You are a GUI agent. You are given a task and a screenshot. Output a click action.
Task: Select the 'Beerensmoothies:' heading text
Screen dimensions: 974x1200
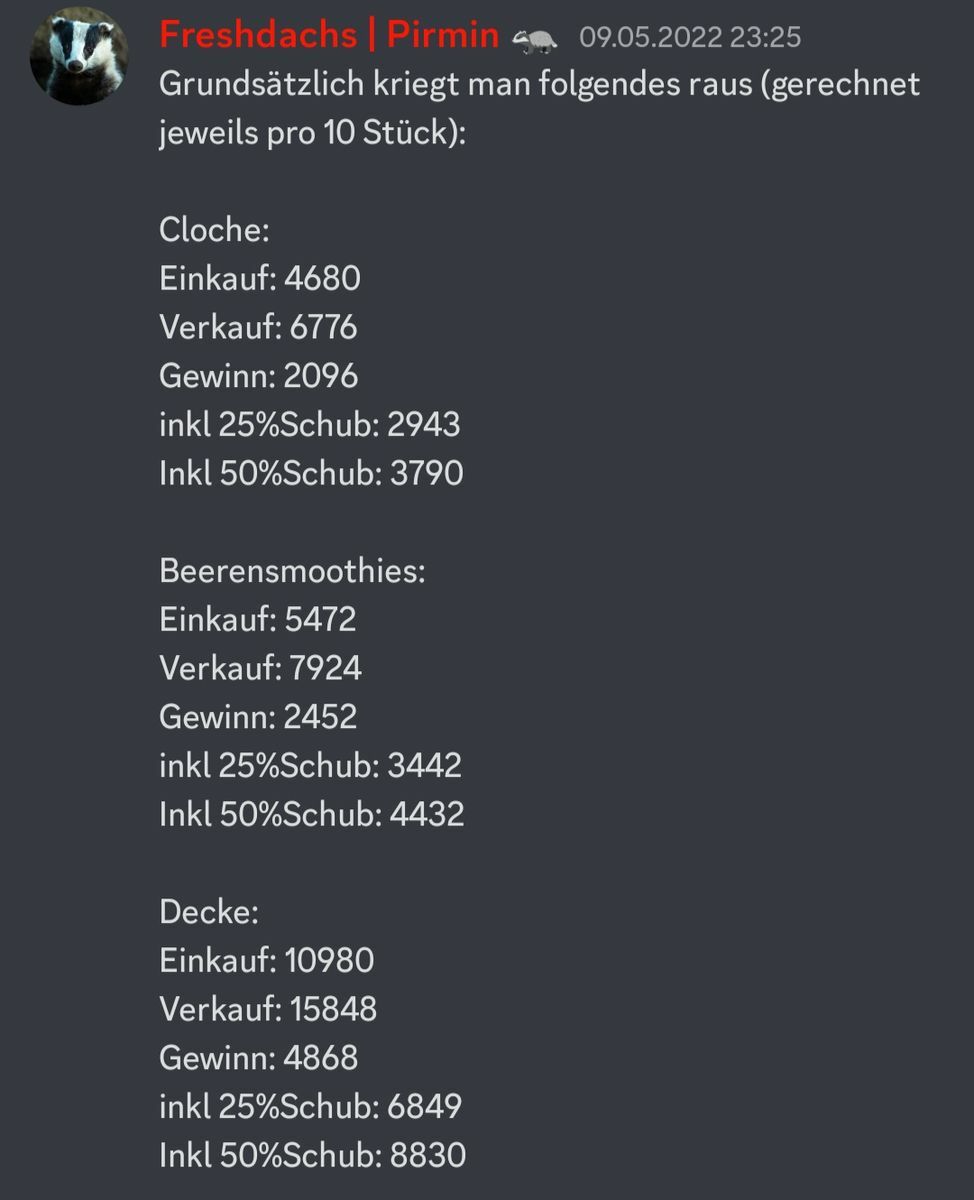(292, 571)
